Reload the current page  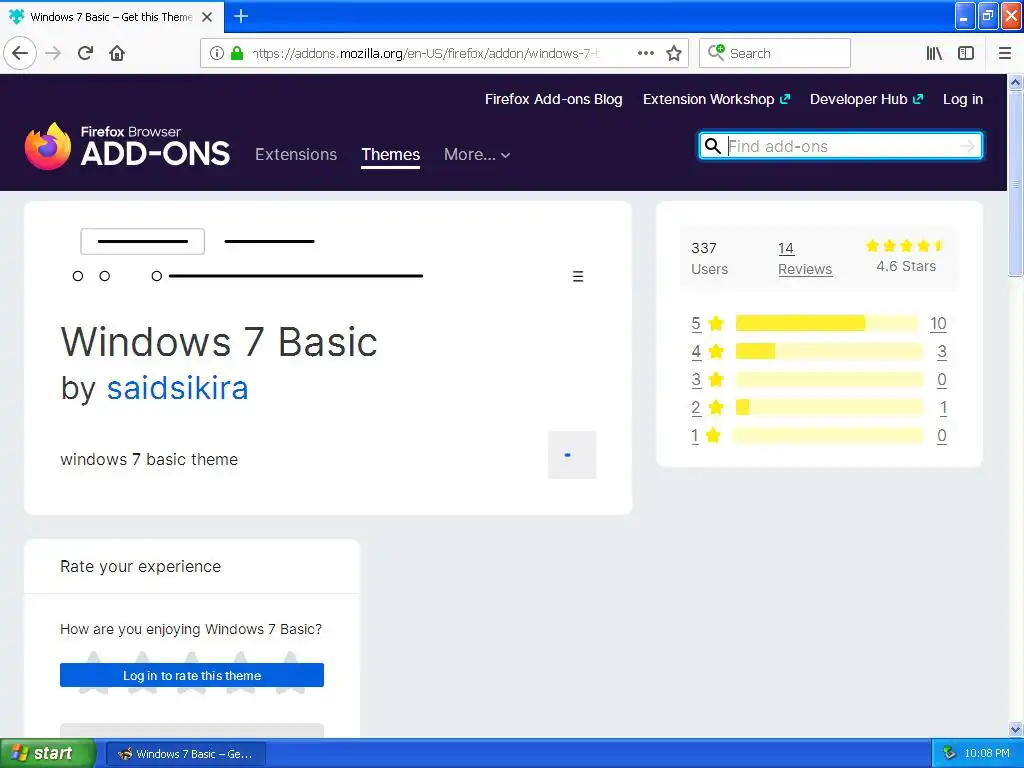point(85,53)
